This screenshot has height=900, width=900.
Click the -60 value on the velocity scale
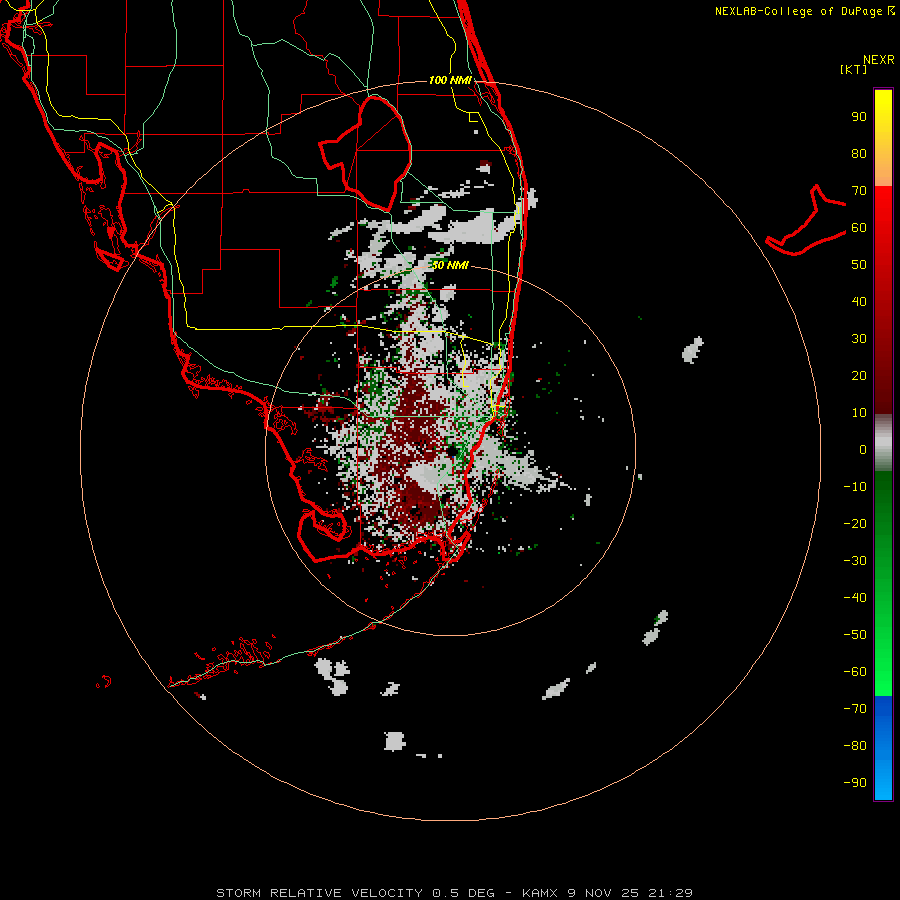point(855,672)
